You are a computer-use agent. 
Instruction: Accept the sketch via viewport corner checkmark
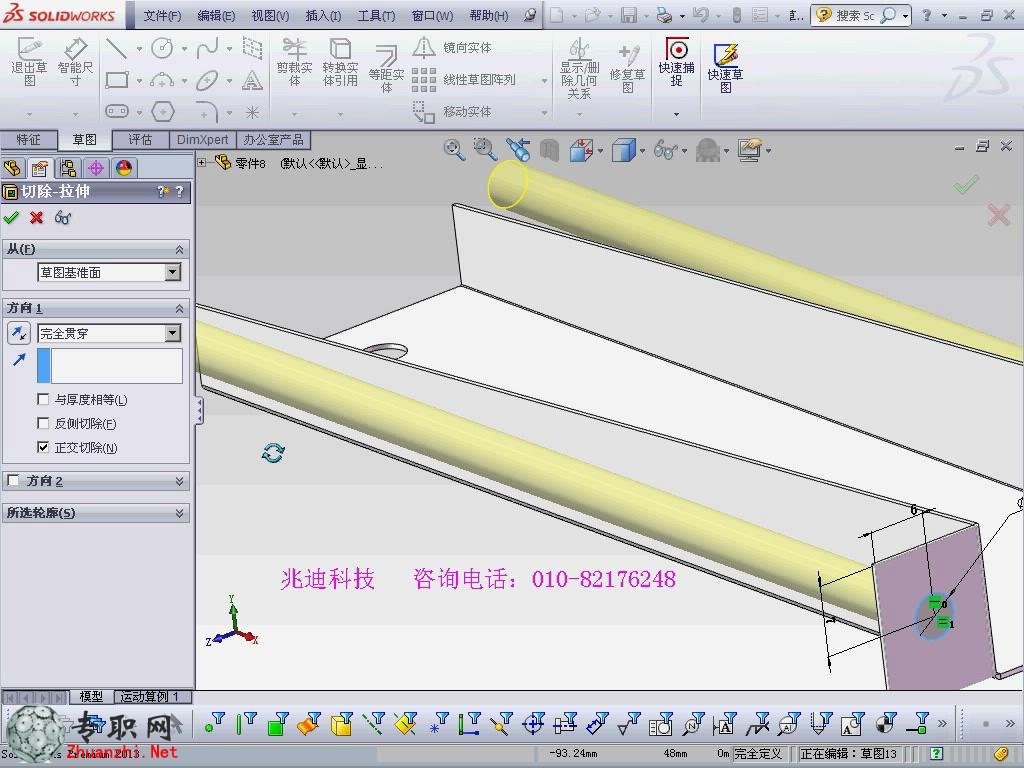966,184
